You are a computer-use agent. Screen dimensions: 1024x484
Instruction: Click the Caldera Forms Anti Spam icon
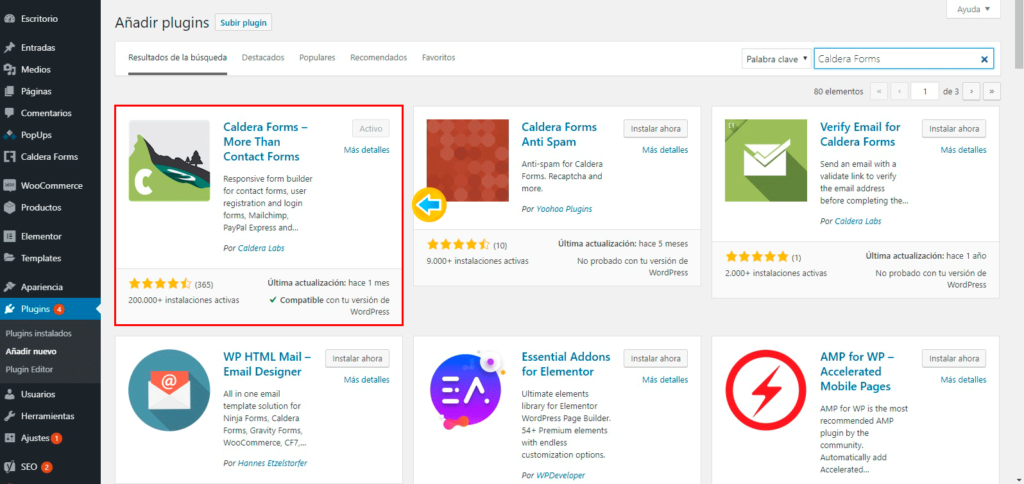click(x=467, y=160)
